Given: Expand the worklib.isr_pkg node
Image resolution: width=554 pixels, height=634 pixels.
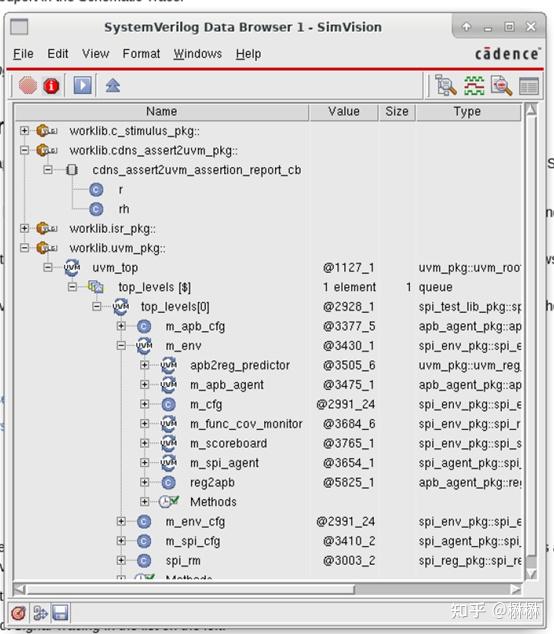Looking at the screenshot, I should point(24,228).
